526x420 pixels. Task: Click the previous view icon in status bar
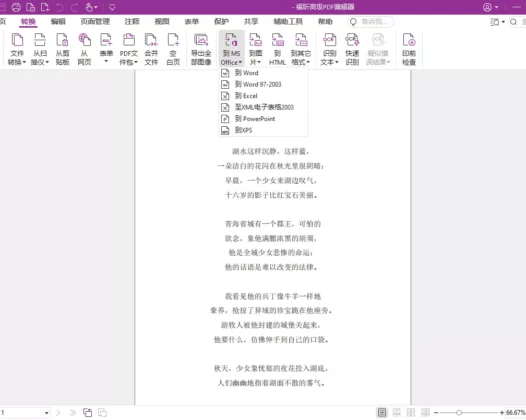88,413
